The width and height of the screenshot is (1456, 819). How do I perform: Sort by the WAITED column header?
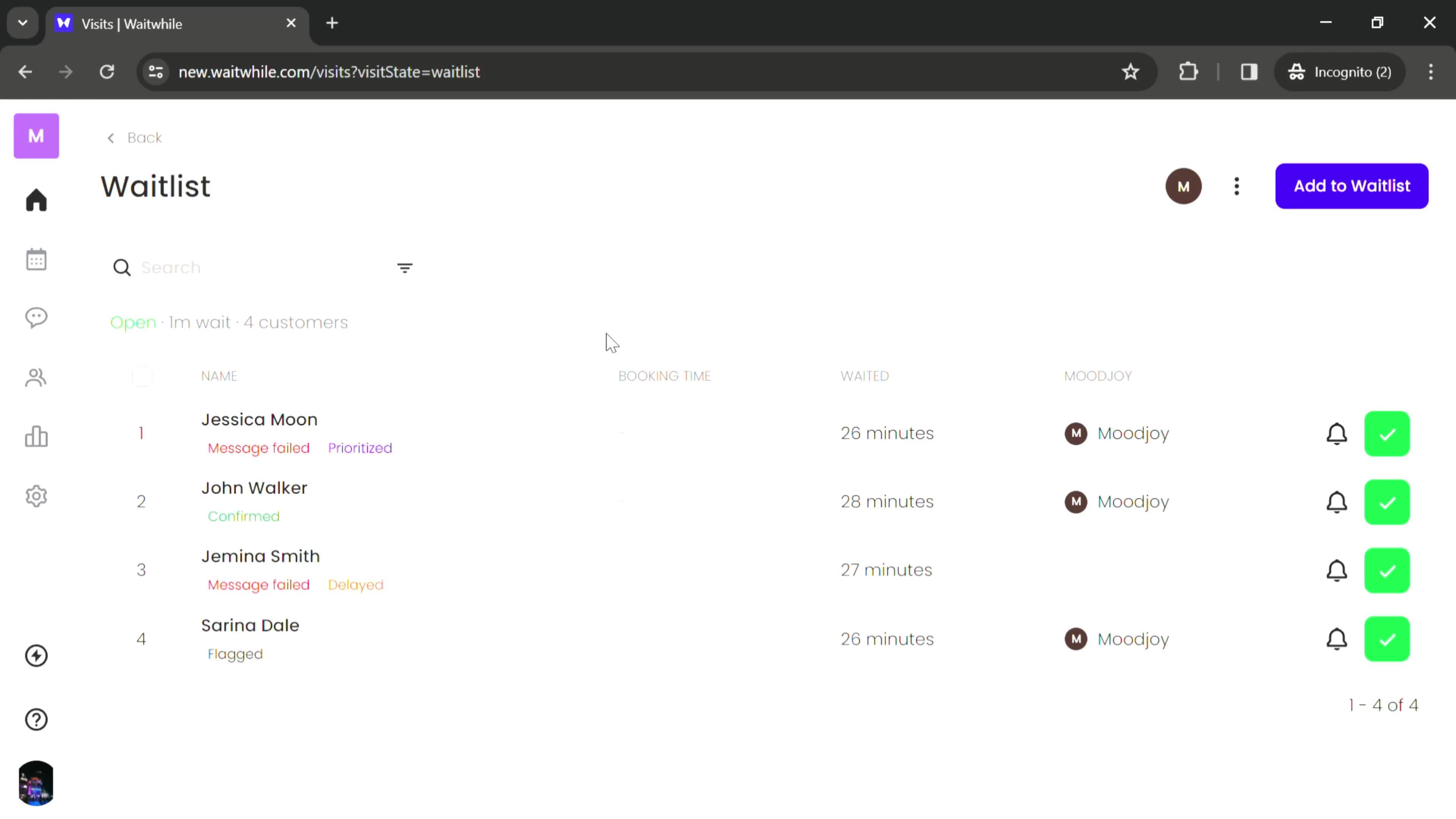(865, 376)
